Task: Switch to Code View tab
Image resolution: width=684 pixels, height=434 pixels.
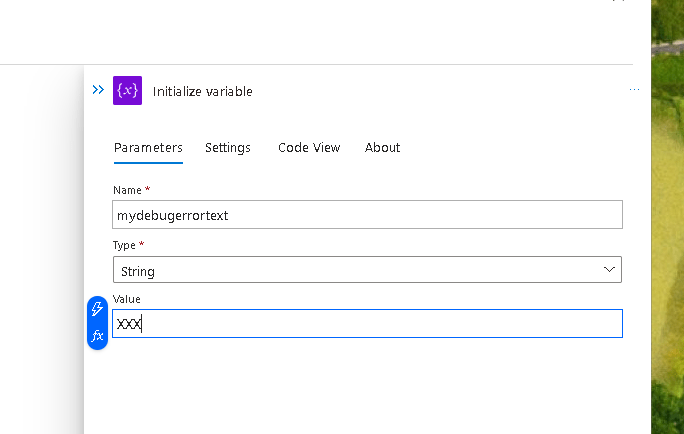Action: pos(309,148)
